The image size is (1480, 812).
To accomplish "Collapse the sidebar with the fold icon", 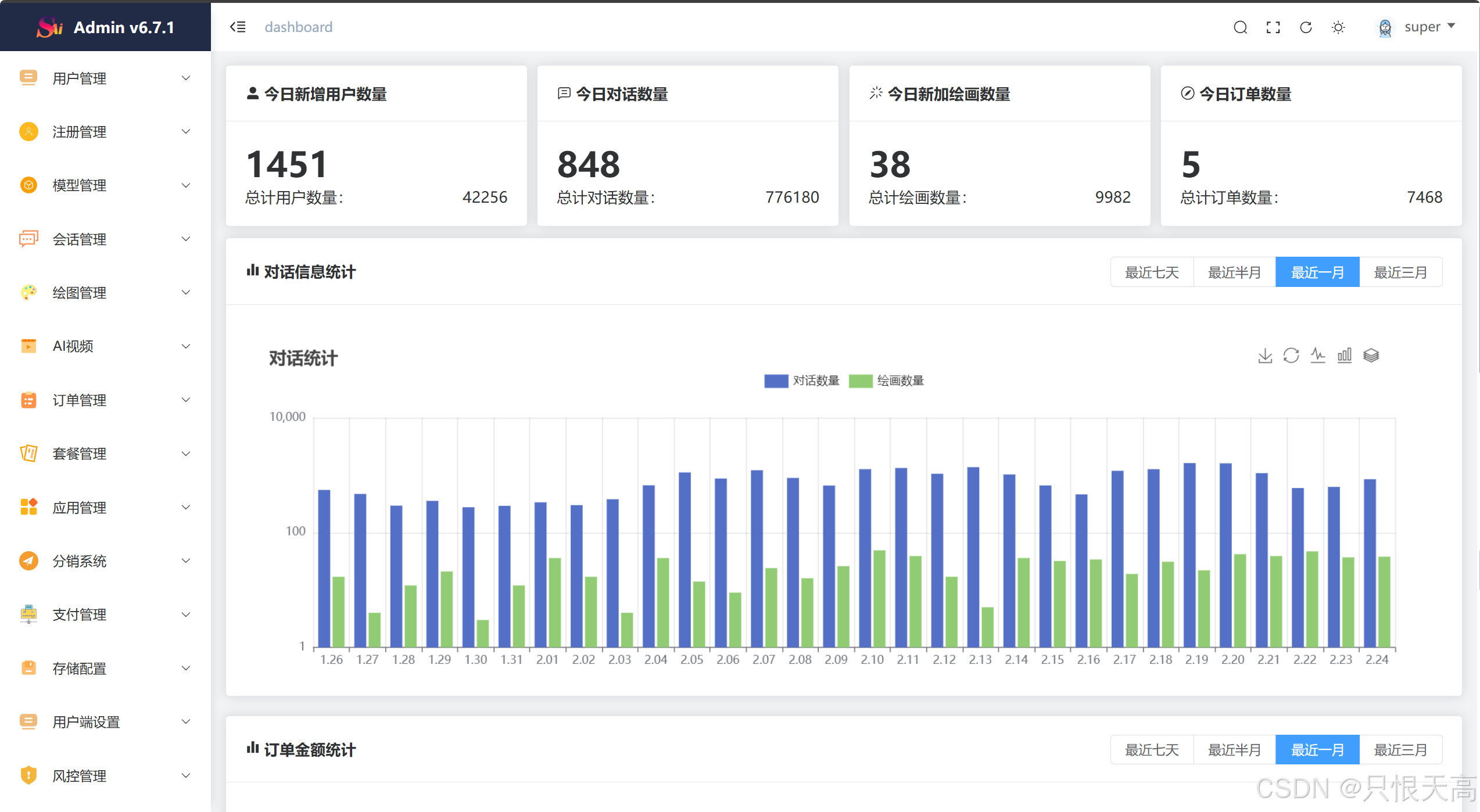I will pyautogui.click(x=238, y=27).
